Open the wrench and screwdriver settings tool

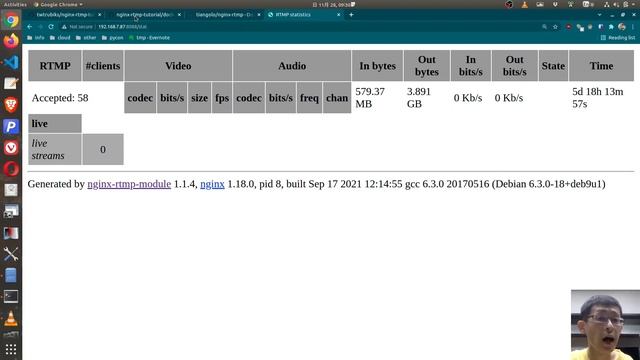(11, 254)
